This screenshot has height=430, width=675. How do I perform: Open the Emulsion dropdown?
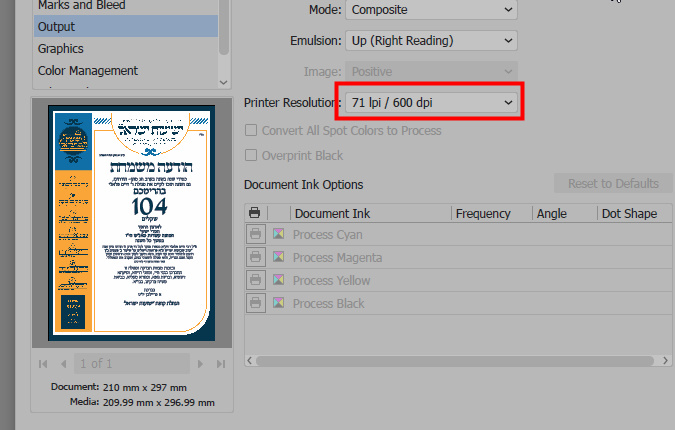[x=431, y=40]
